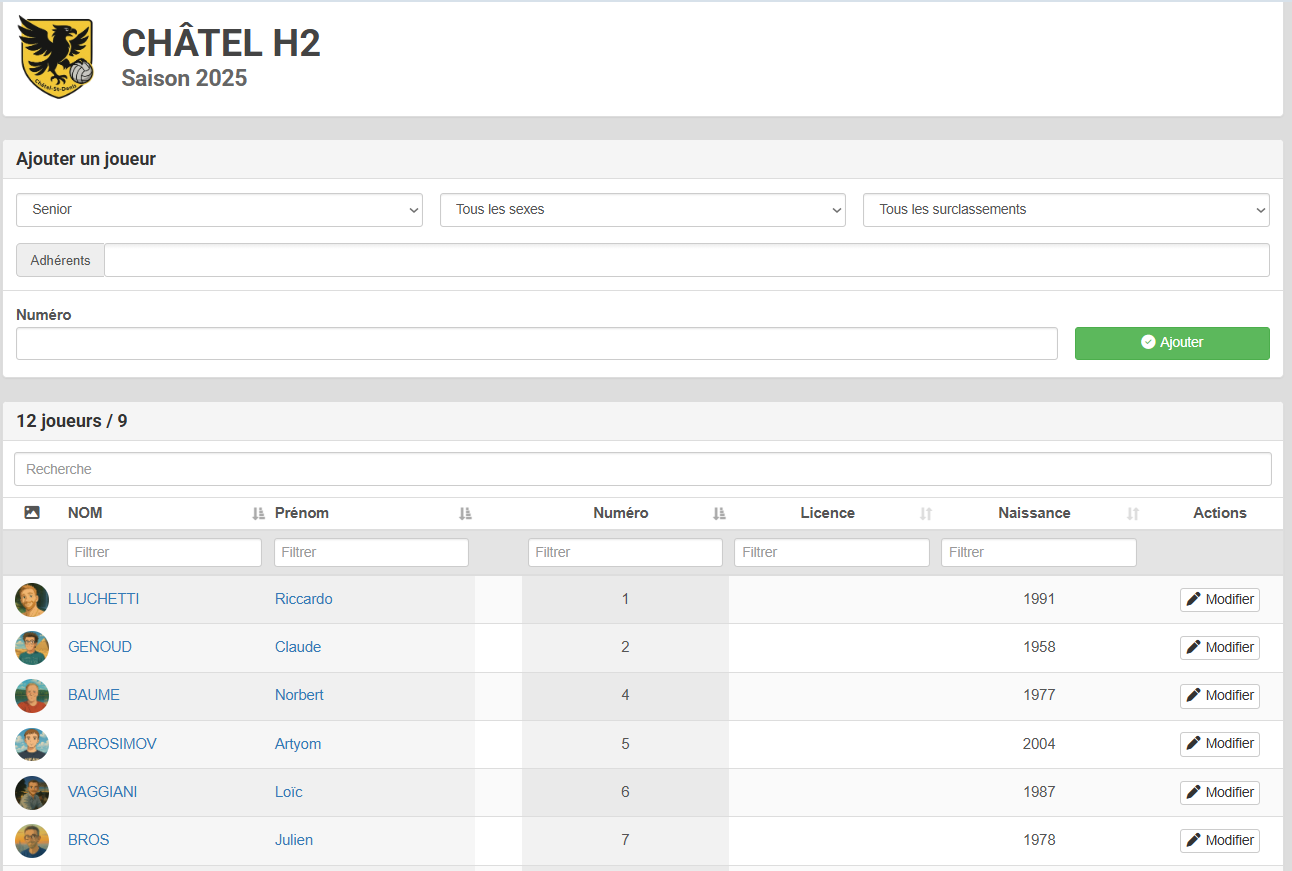
Task: Click the Licence column sort arrows
Action: pos(926,513)
